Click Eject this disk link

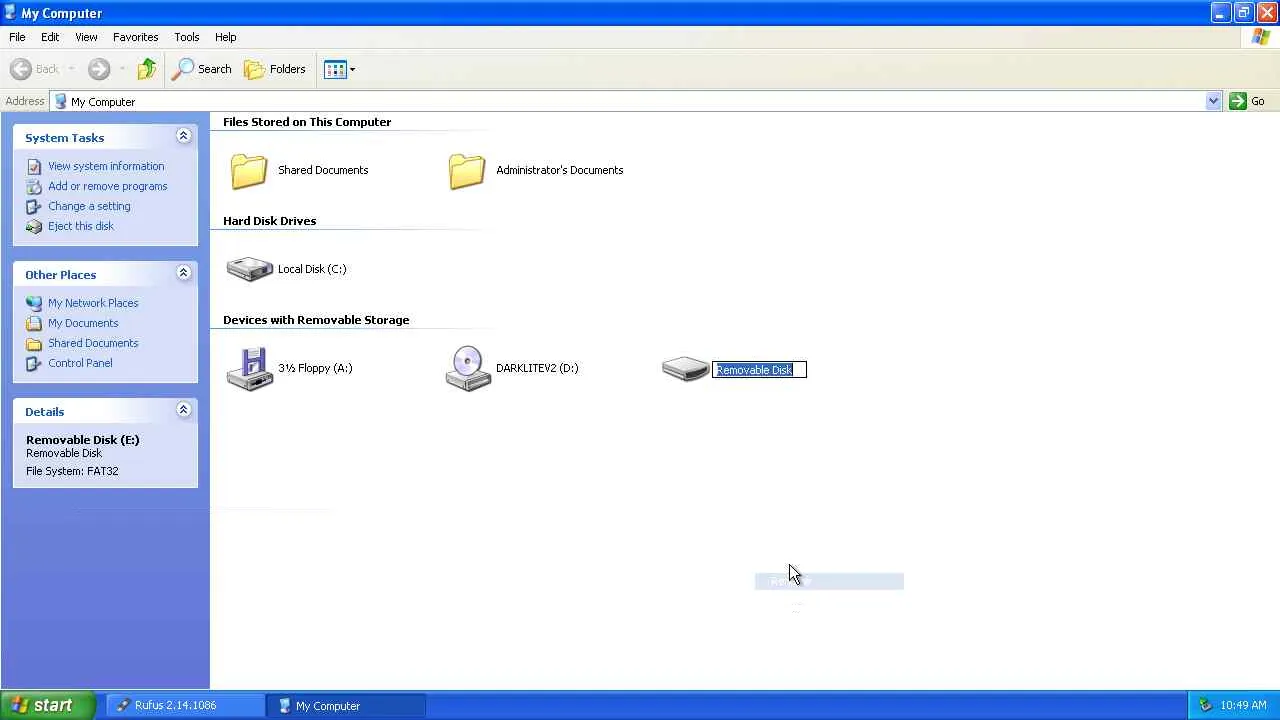pos(81,226)
